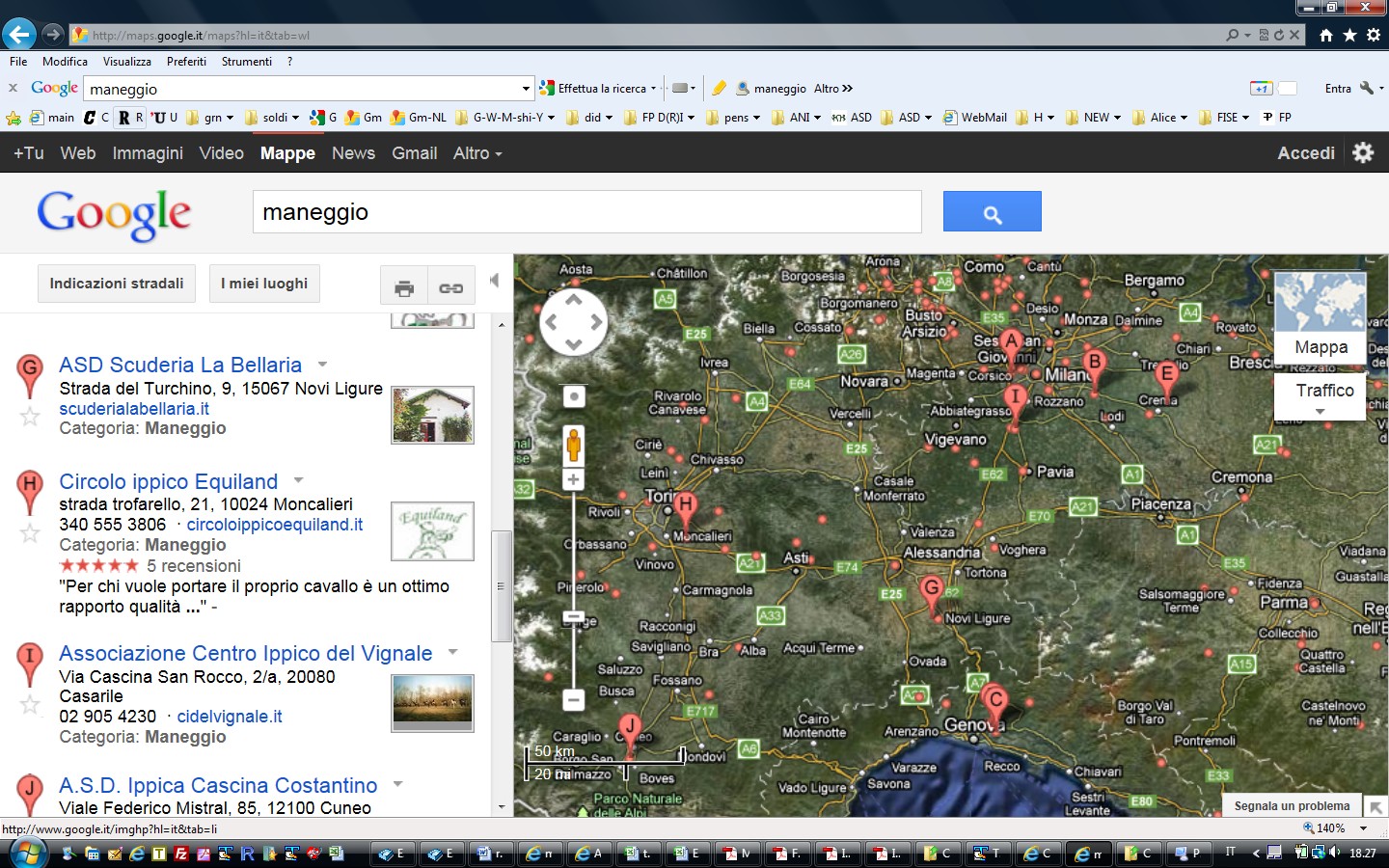Image resolution: width=1389 pixels, height=868 pixels.
Task: Click Segnala un problema on the map
Action: coord(1292,806)
